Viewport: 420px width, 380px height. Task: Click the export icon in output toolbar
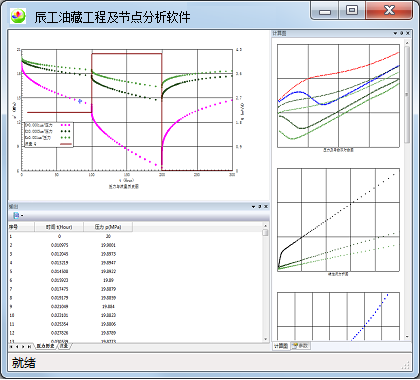16,216
